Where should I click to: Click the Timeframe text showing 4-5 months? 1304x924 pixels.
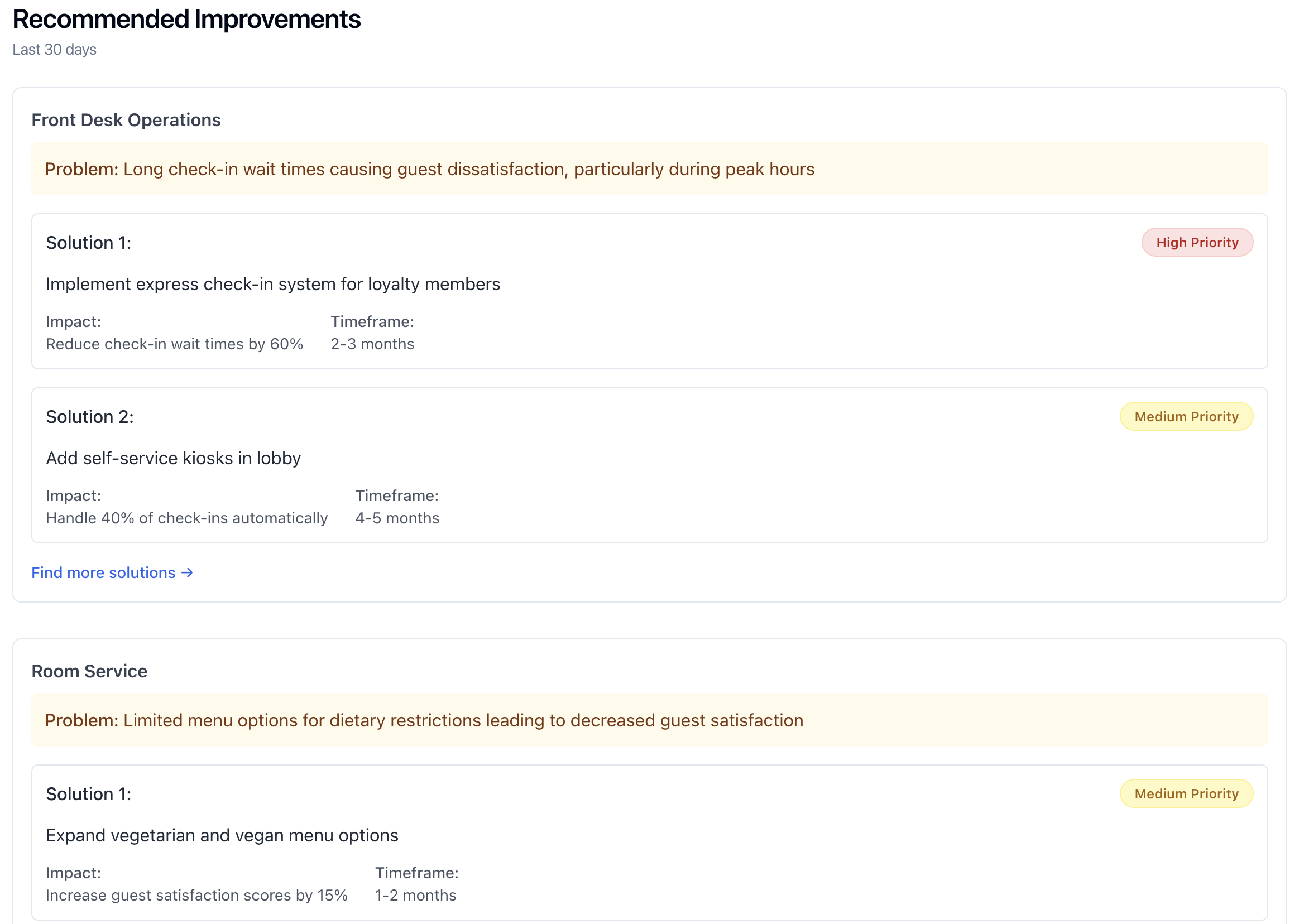397,518
